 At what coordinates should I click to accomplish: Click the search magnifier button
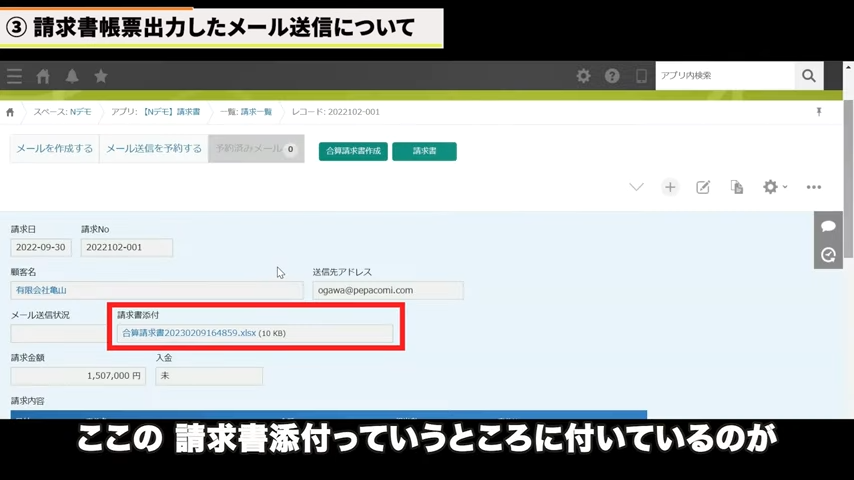click(x=809, y=76)
